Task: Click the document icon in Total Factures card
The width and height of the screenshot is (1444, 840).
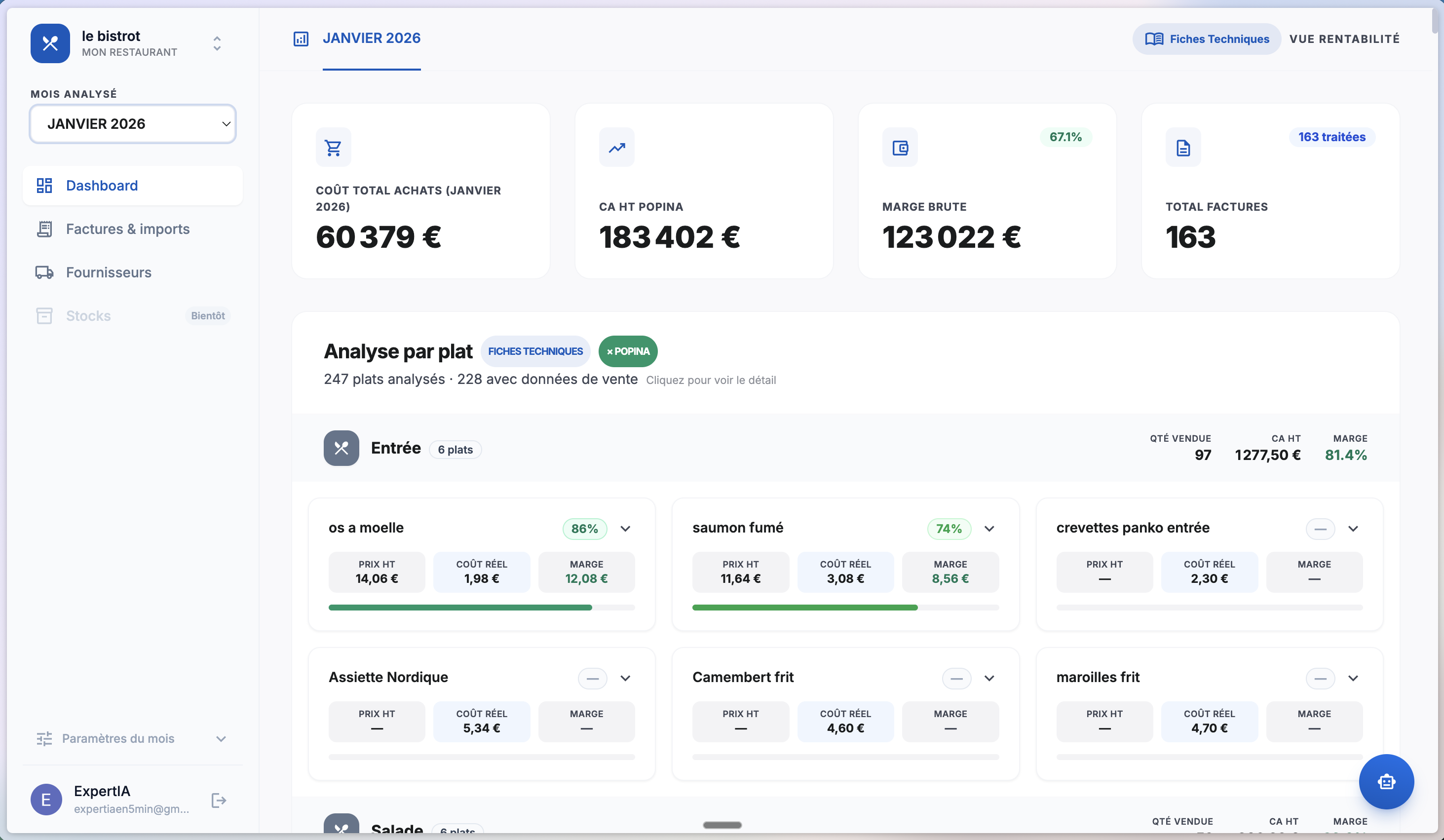Action: [x=1183, y=147]
